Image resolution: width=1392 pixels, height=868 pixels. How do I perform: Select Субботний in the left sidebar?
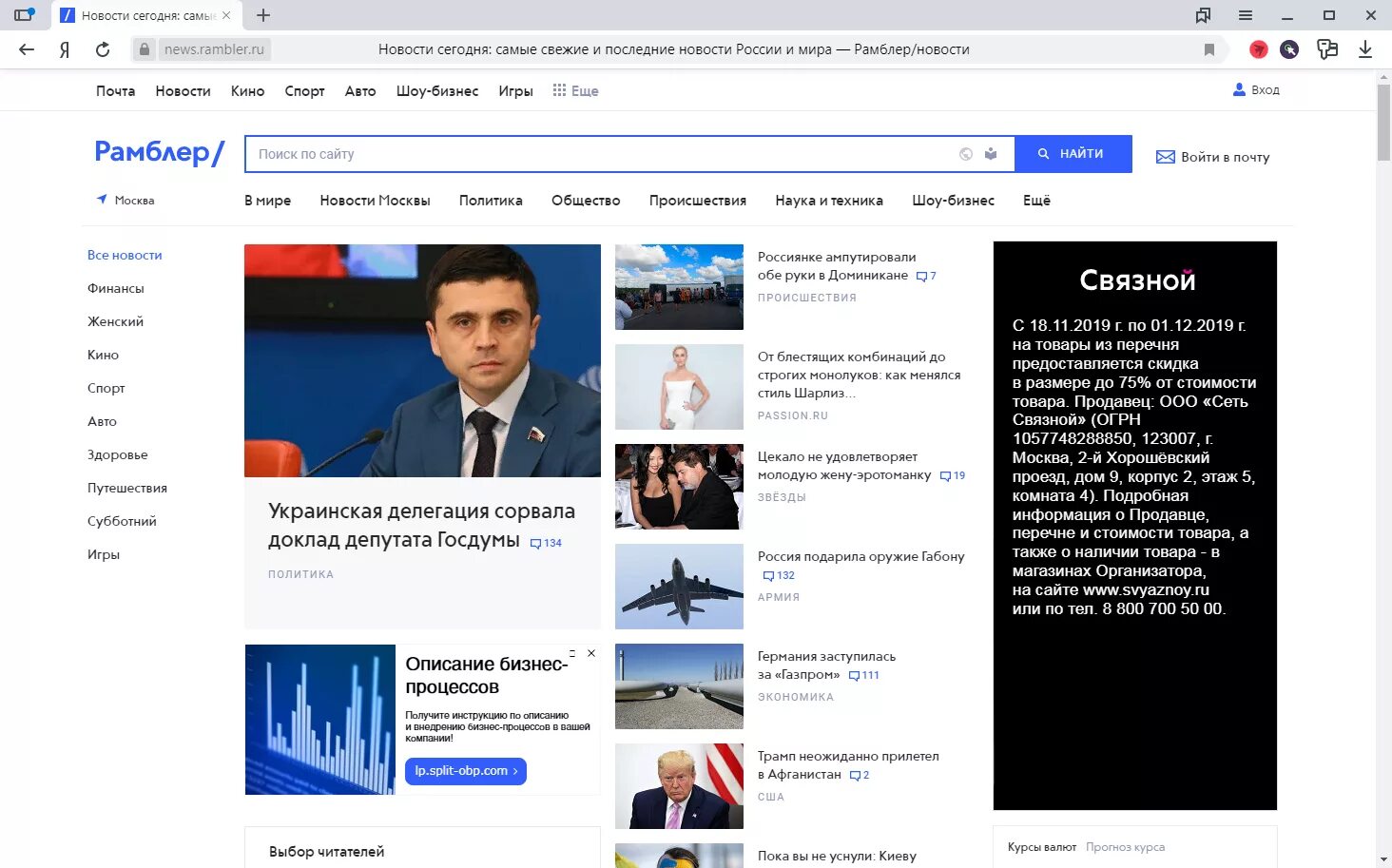click(x=122, y=521)
